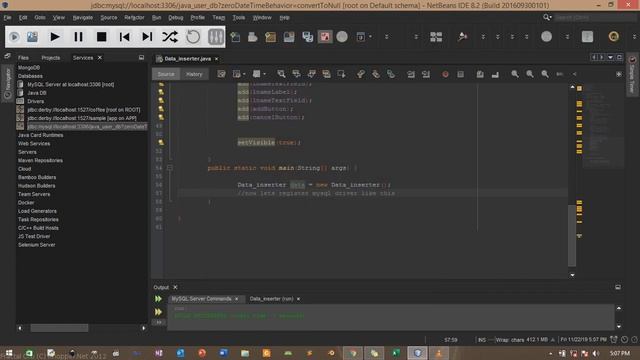640x360 pixels.
Task: Select the jdbc:derby coffee connection
Action: [84, 110]
